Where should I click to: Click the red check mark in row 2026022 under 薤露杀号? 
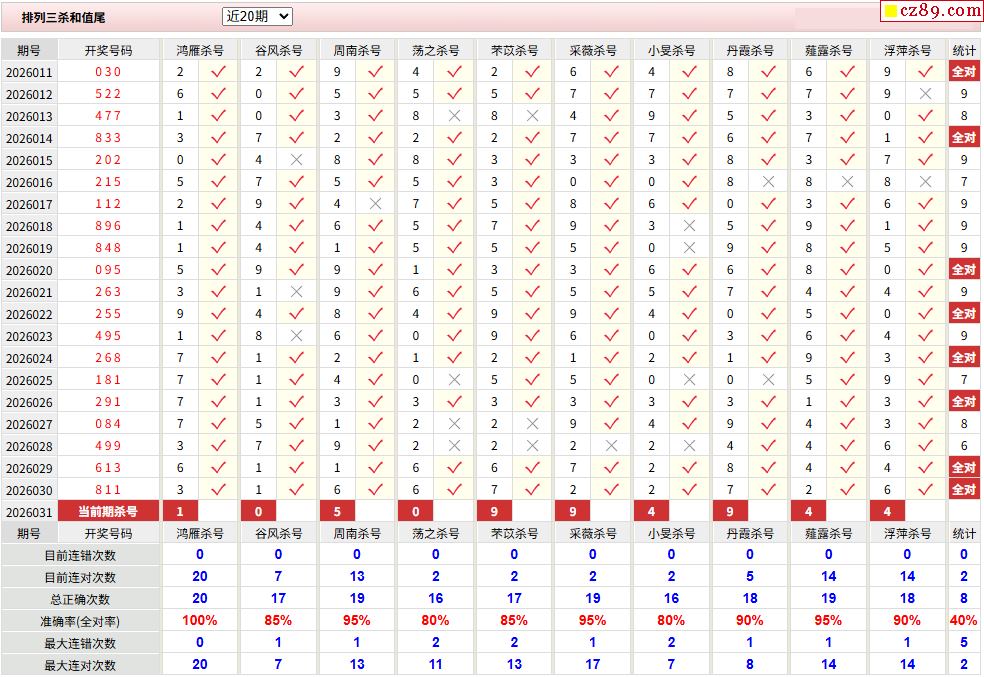point(847,314)
